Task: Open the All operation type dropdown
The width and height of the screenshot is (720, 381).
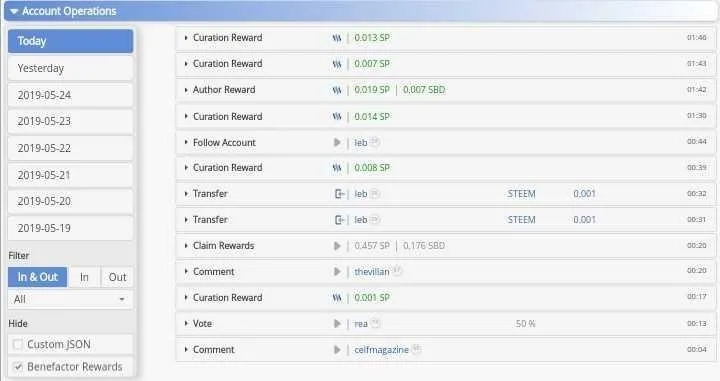Action: coord(70,300)
